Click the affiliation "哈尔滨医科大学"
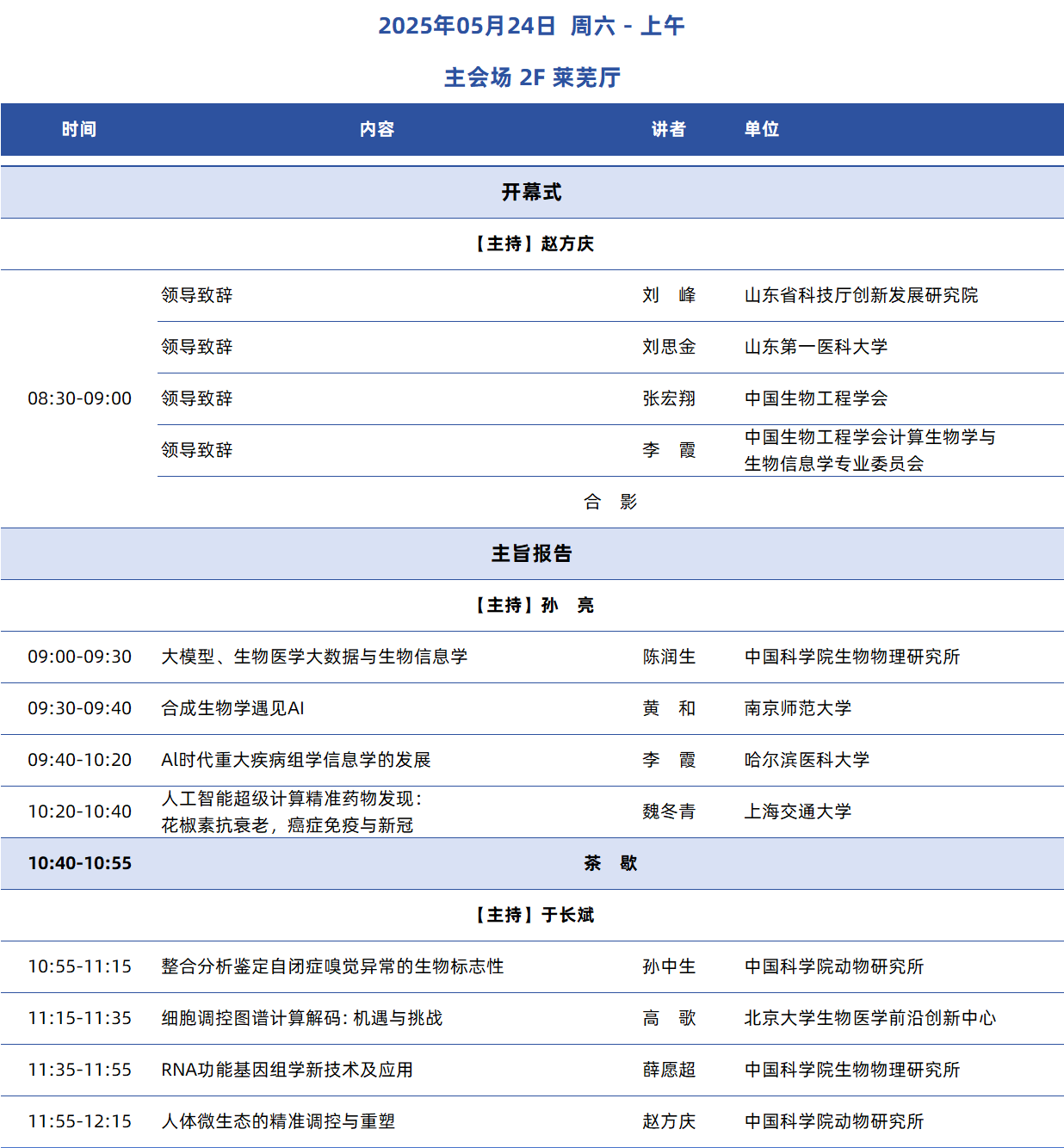Image resolution: width=1064 pixels, height=1148 pixels. [x=807, y=760]
